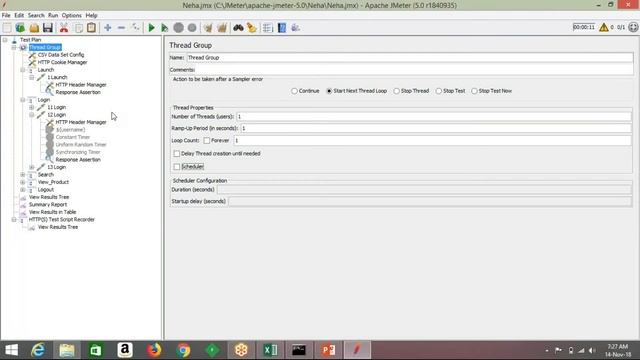Collapse the Launch controller node
The image size is (640, 360).
coord(23,70)
